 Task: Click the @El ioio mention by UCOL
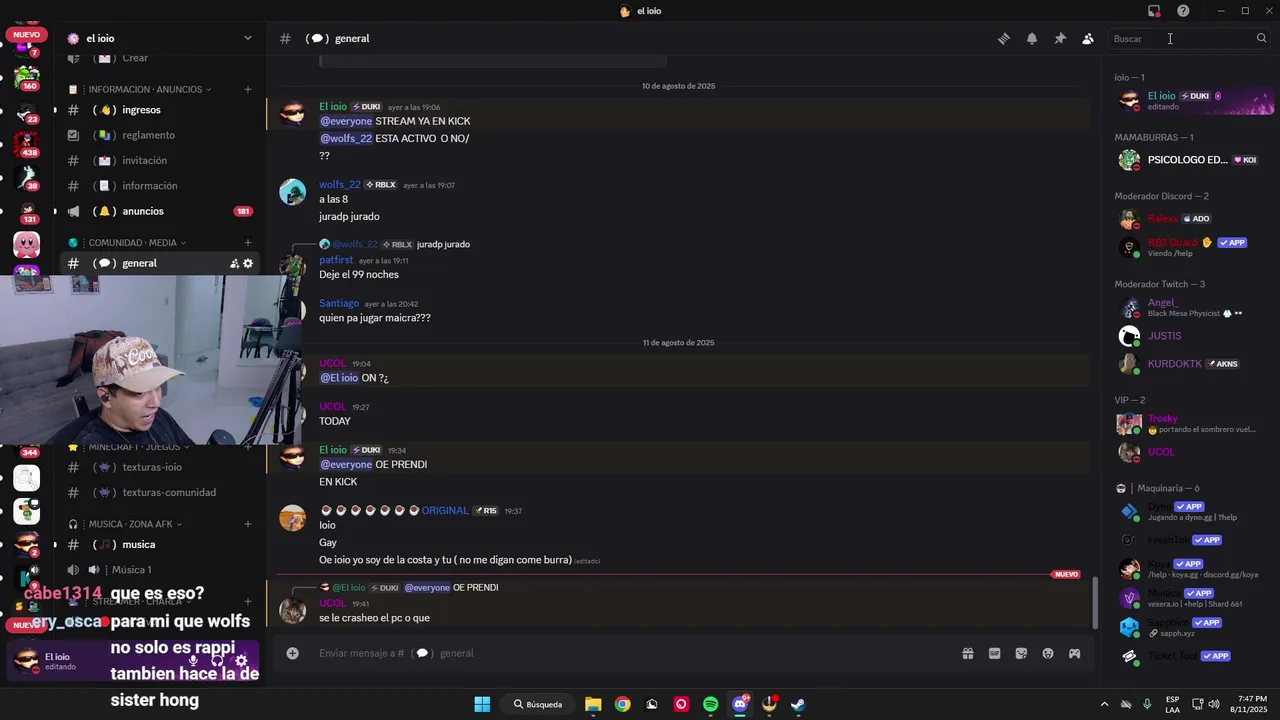(339, 378)
